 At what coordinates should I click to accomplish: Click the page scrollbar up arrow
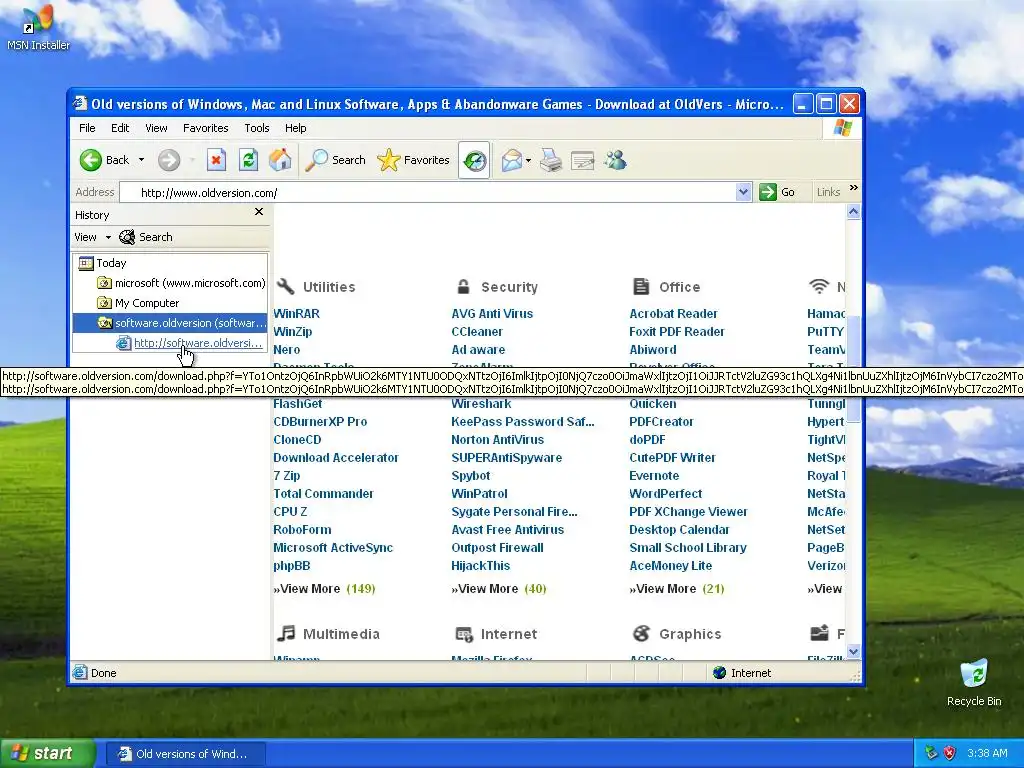point(853,212)
